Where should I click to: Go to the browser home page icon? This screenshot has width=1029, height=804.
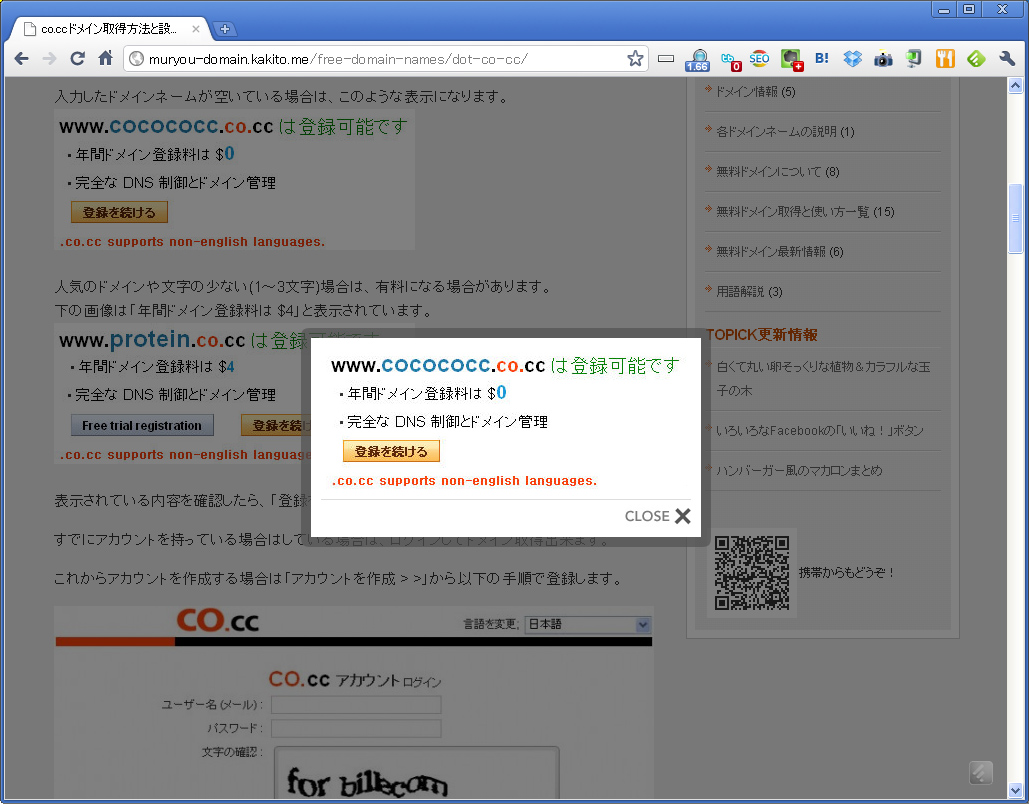tap(105, 59)
